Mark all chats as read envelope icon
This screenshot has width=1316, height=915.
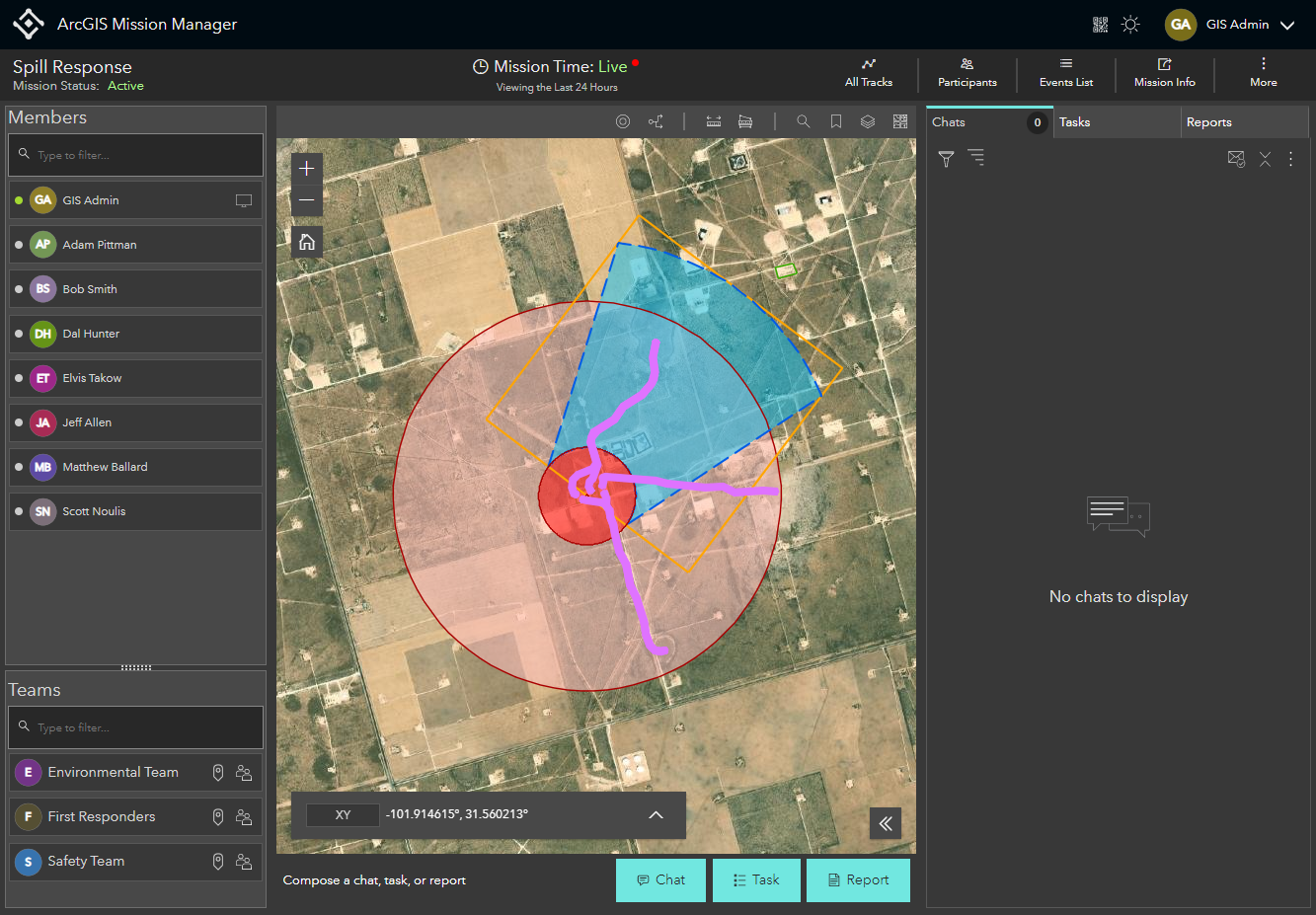[1235, 159]
